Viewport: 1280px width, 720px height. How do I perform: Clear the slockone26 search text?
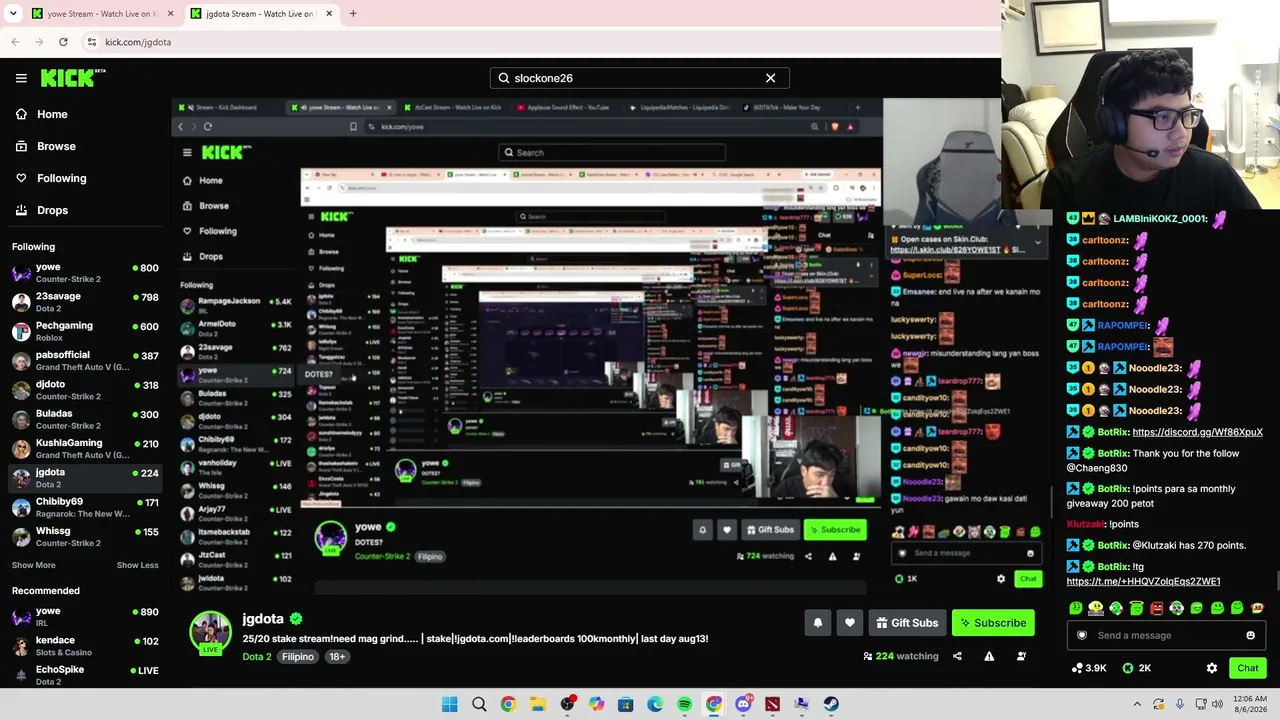click(770, 78)
